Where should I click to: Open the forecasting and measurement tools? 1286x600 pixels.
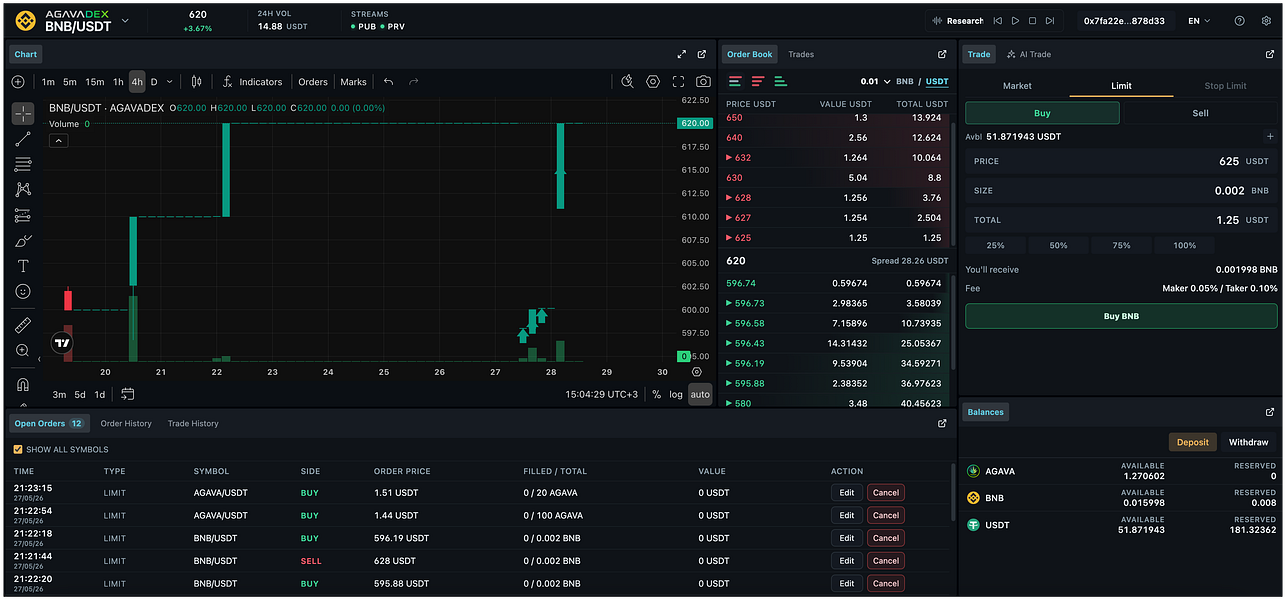[x=22, y=215]
